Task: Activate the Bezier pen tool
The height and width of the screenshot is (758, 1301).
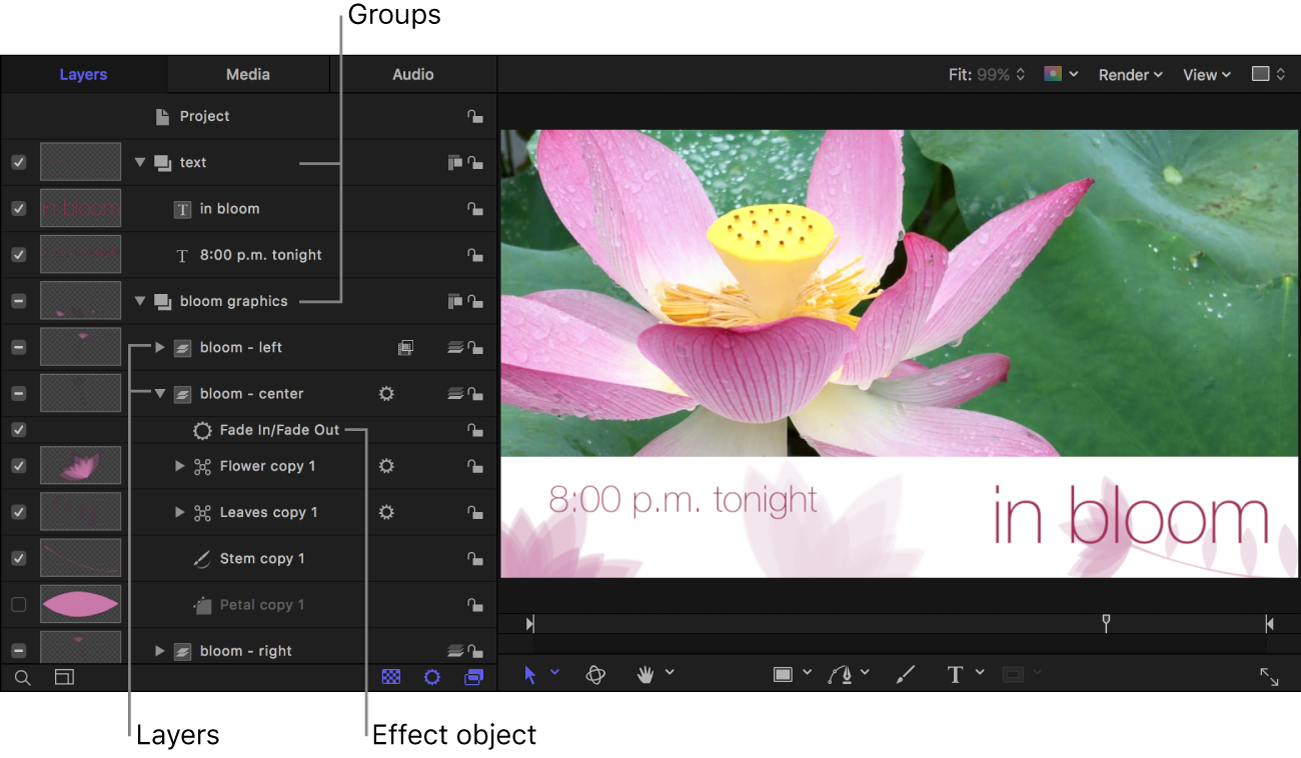Action: 840,675
